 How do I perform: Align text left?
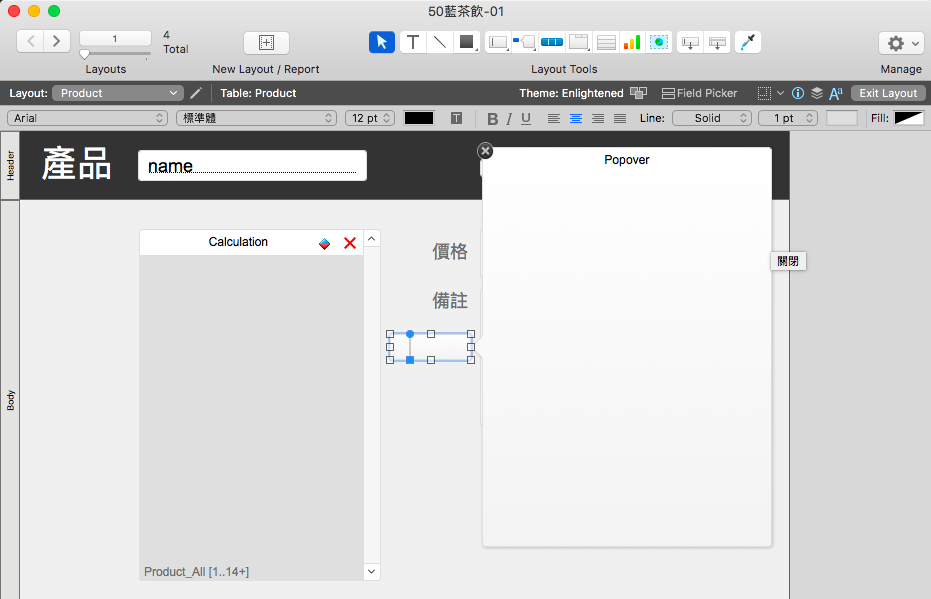[553, 119]
